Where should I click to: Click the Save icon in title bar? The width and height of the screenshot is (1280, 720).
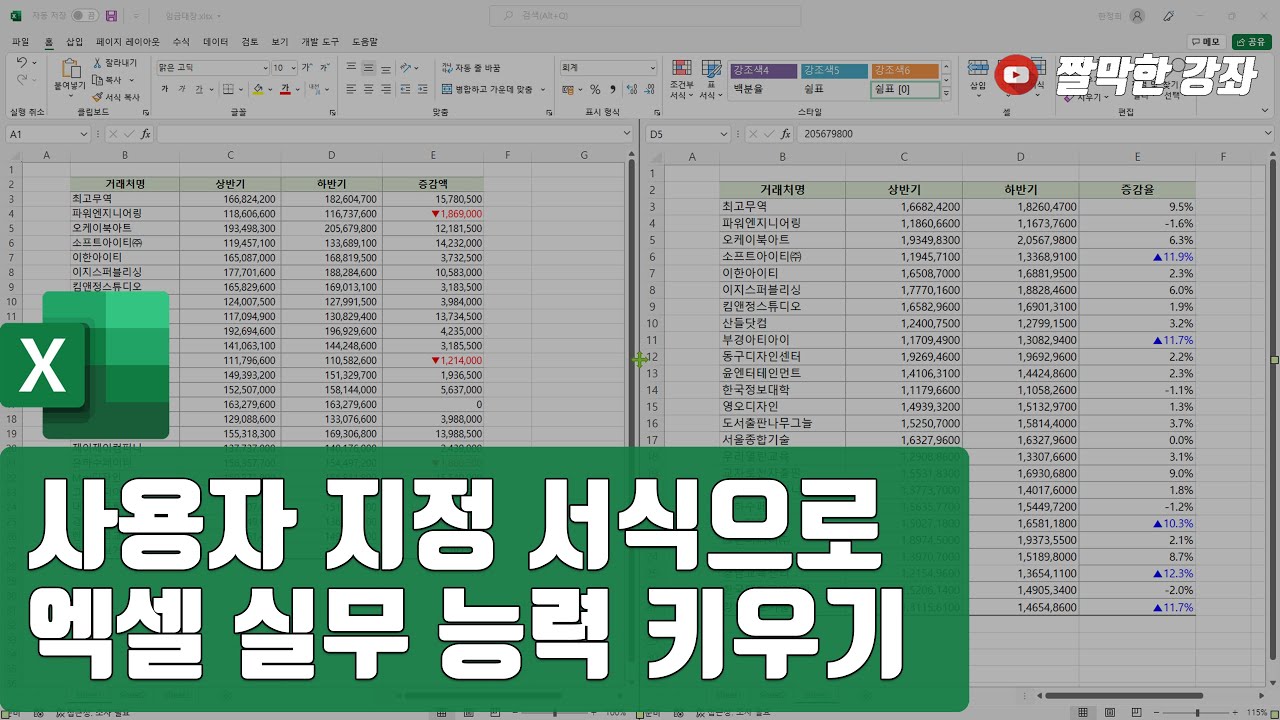tap(111, 16)
